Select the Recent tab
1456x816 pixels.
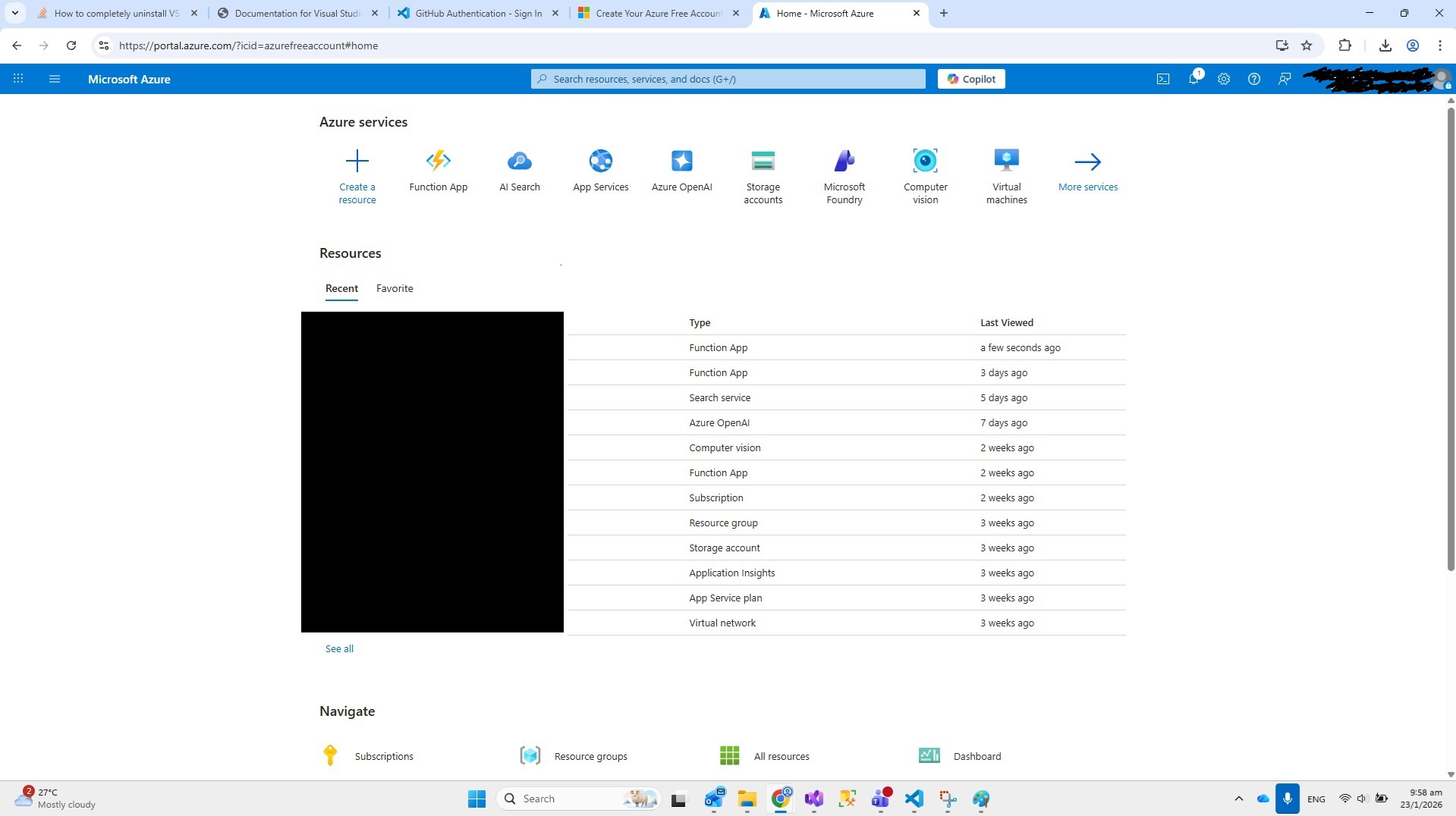coord(341,288)
